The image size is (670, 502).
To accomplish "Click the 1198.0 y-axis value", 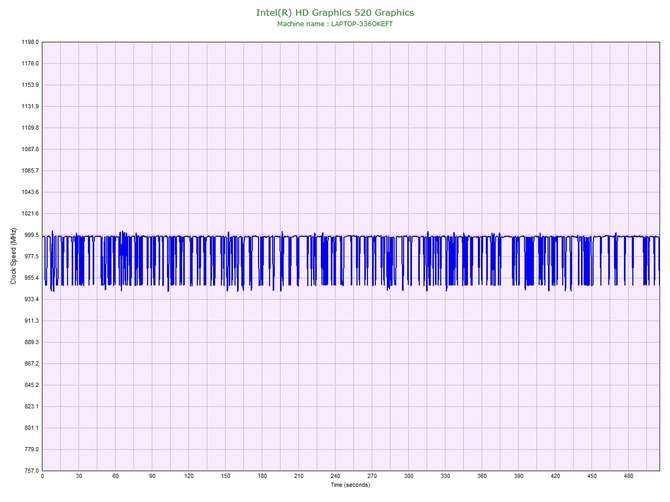I will tap(30, 42).
